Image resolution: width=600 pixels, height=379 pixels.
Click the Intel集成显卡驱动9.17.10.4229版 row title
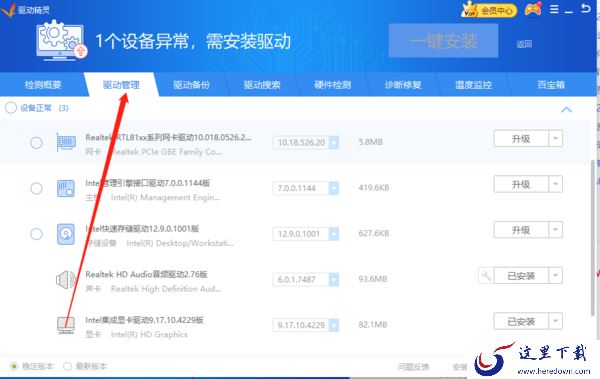click(144, 320)
